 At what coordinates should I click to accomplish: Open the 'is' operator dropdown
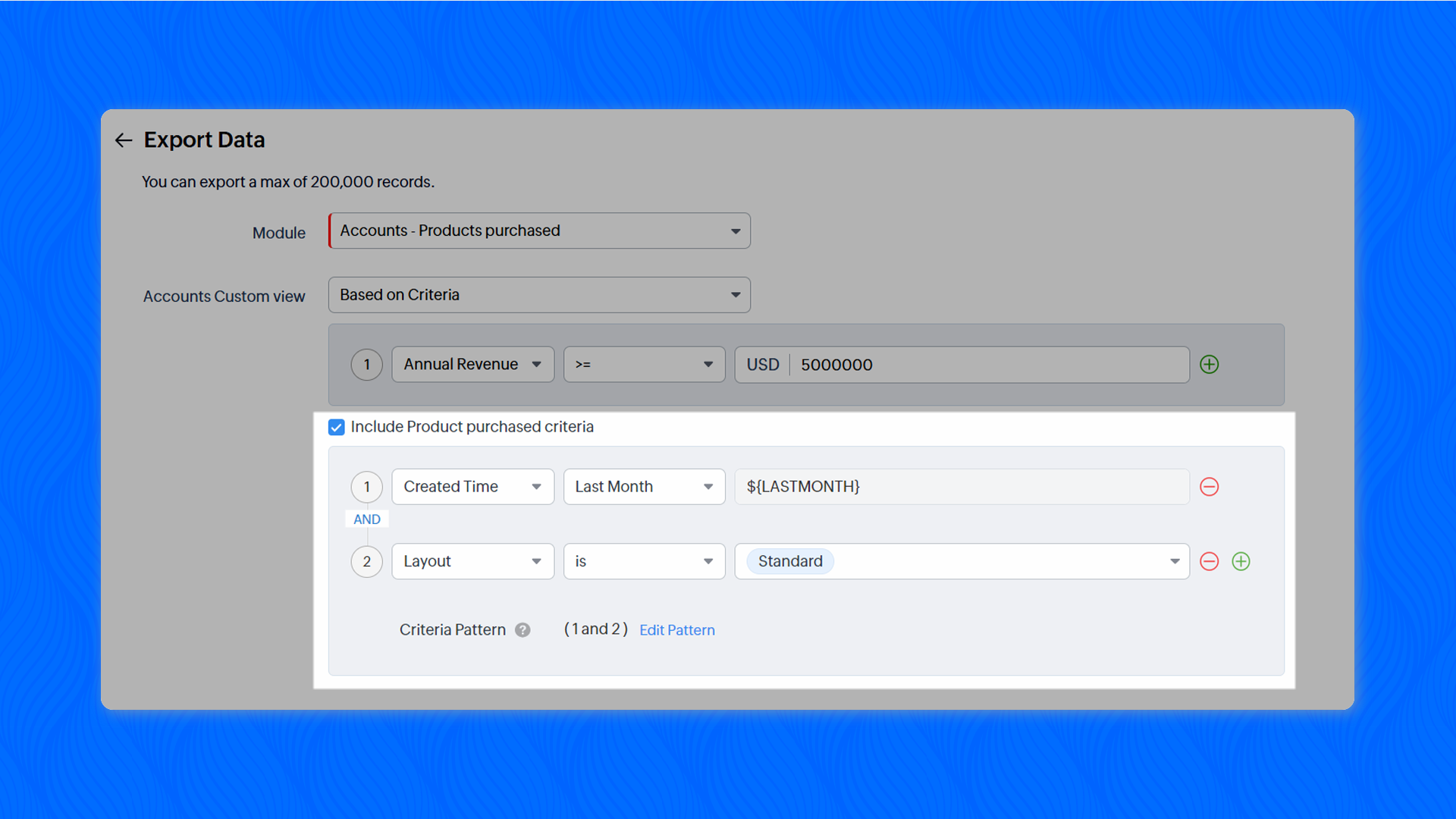(644, 561)
